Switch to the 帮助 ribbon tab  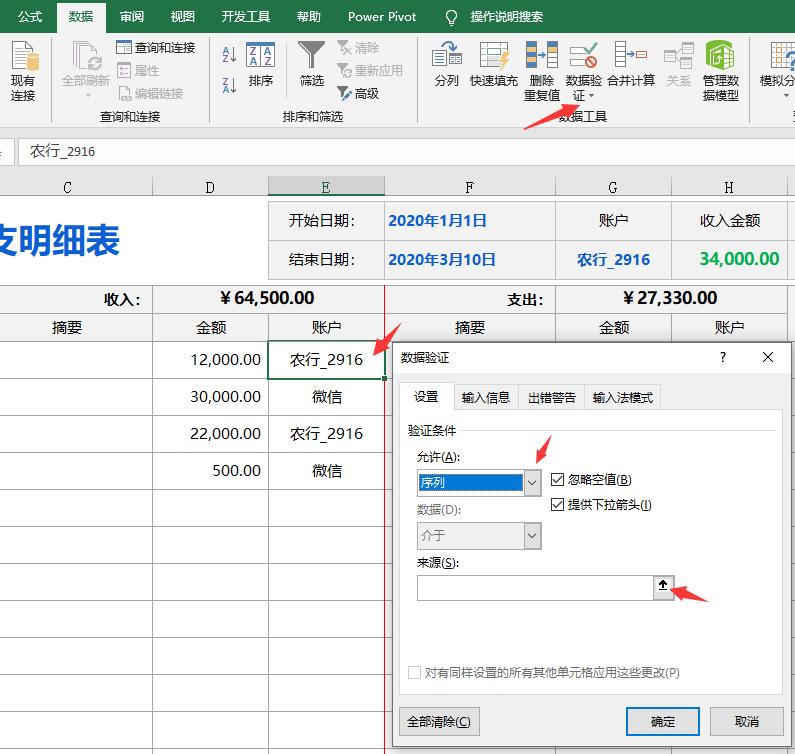click(308, 17)
